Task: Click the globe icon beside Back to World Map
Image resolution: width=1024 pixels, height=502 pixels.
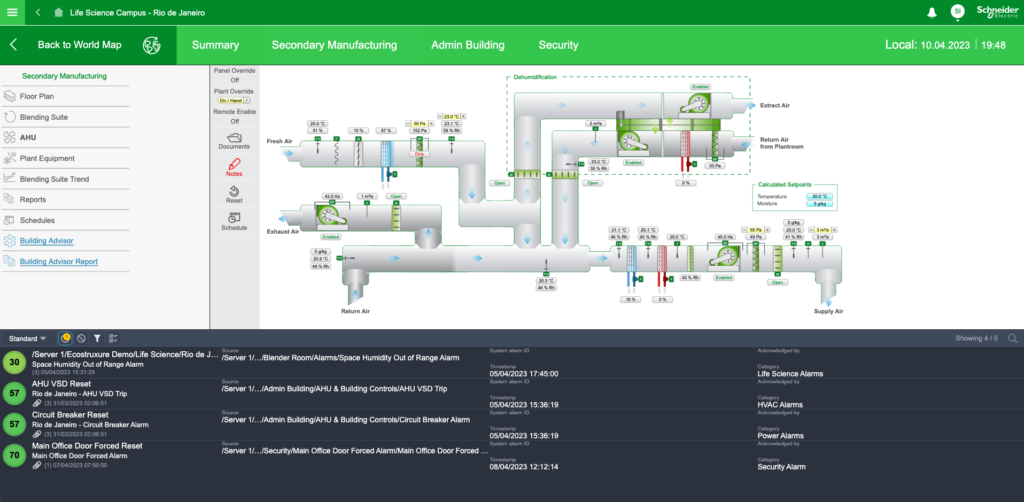Action: (152, 45)
